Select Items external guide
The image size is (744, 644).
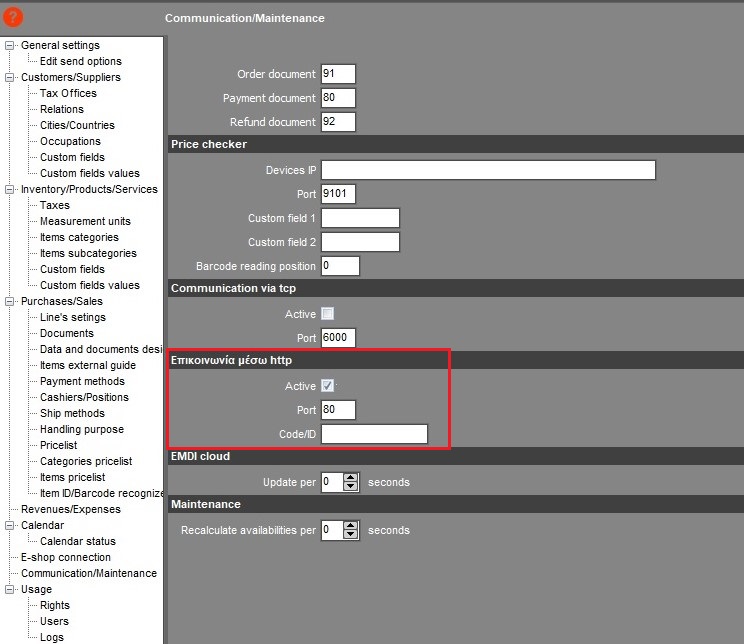(88, 365)
